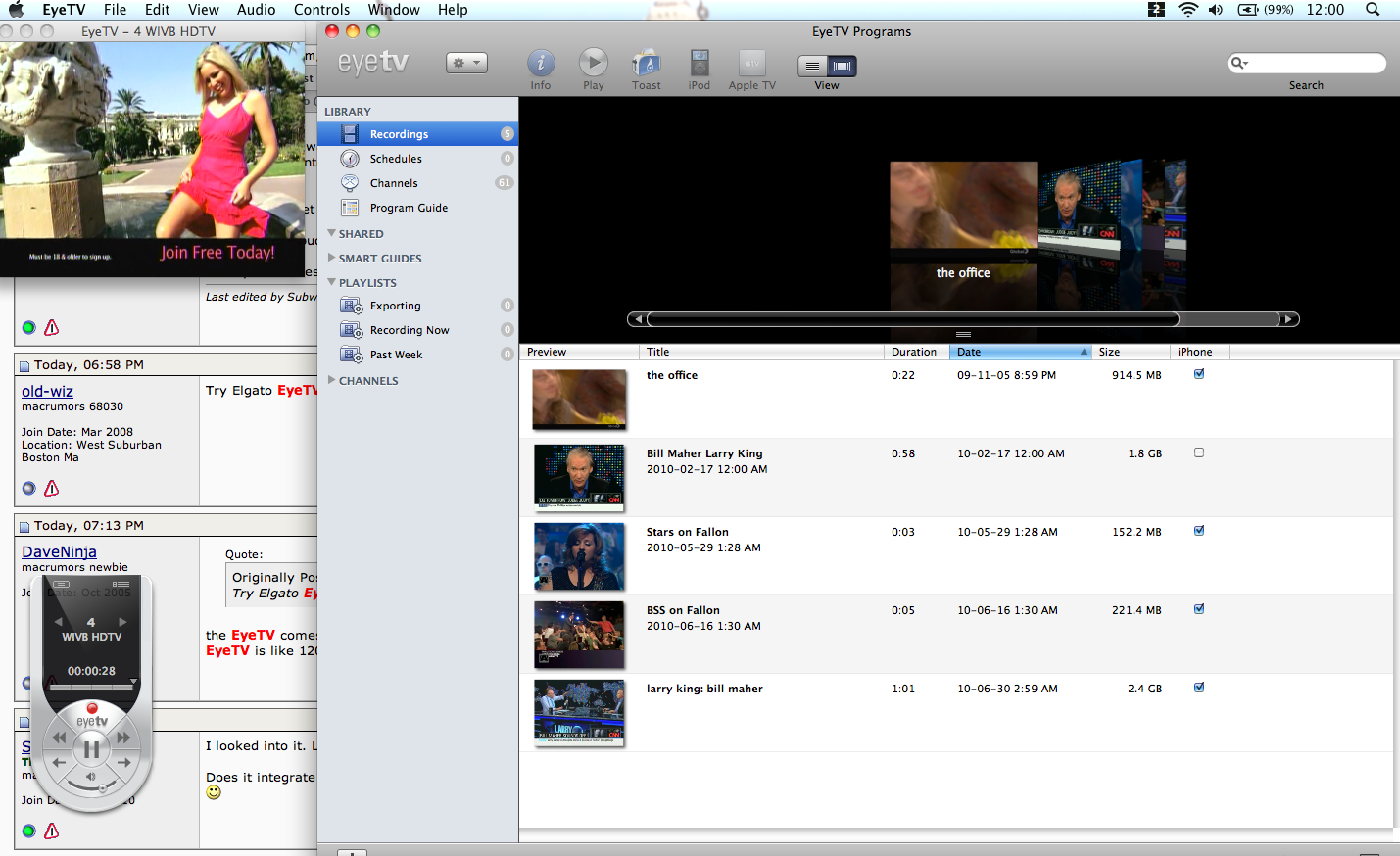Open the View menu
Viewport: 1400px width, 856px height.
[x=204, y=10]
